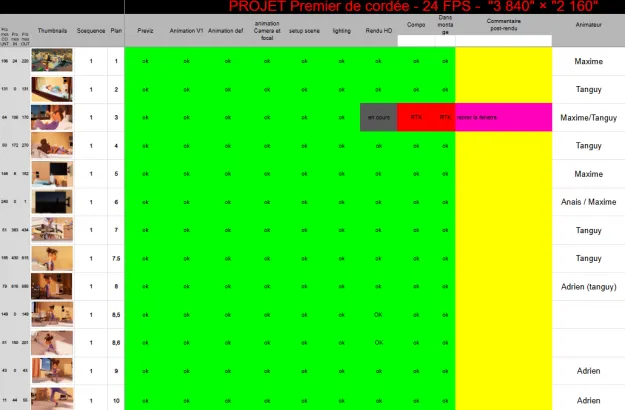Open the thumbnail for plan 5

coord(52,173)
